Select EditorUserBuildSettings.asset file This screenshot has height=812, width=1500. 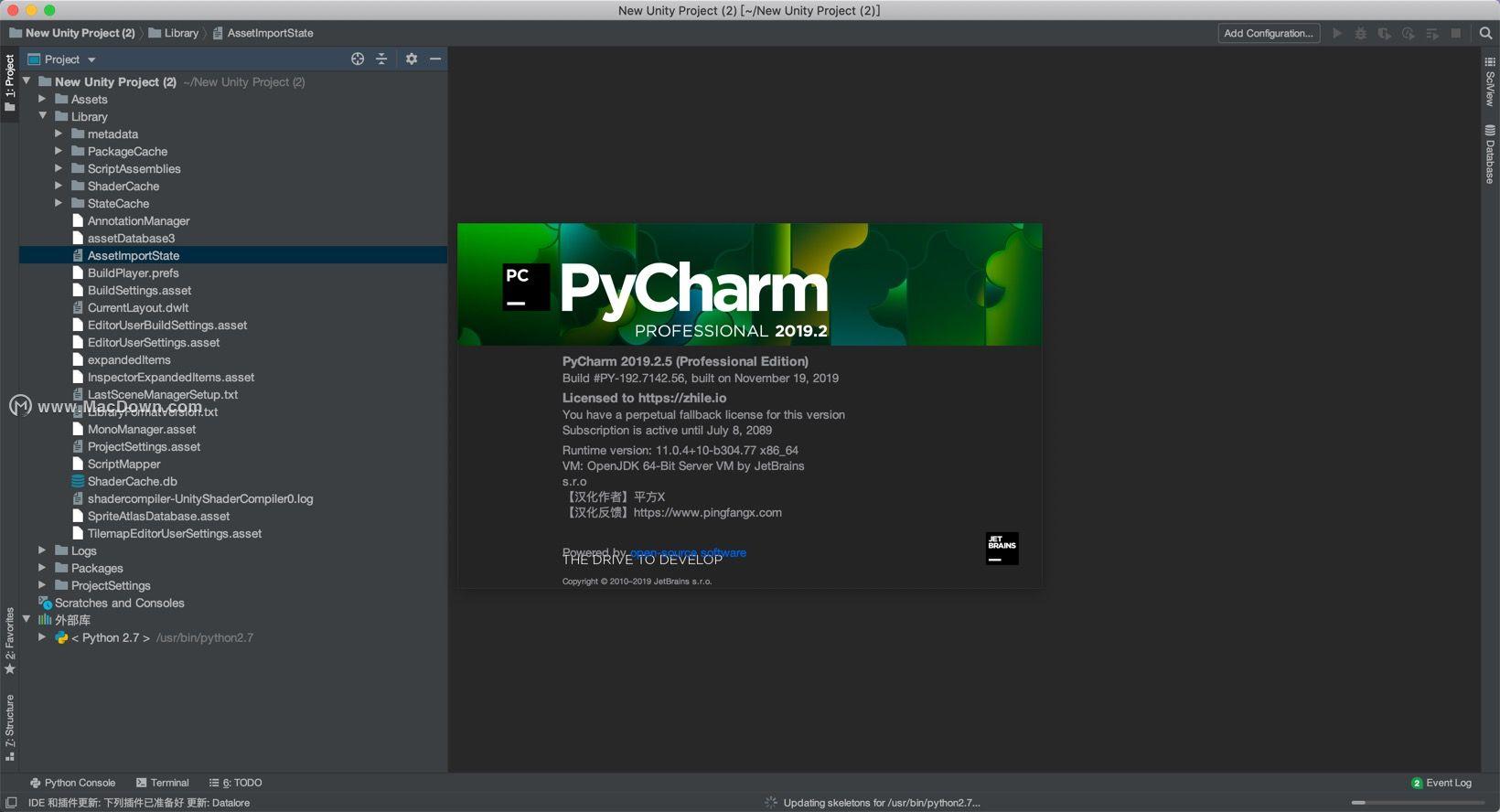[x=167, y=325]
